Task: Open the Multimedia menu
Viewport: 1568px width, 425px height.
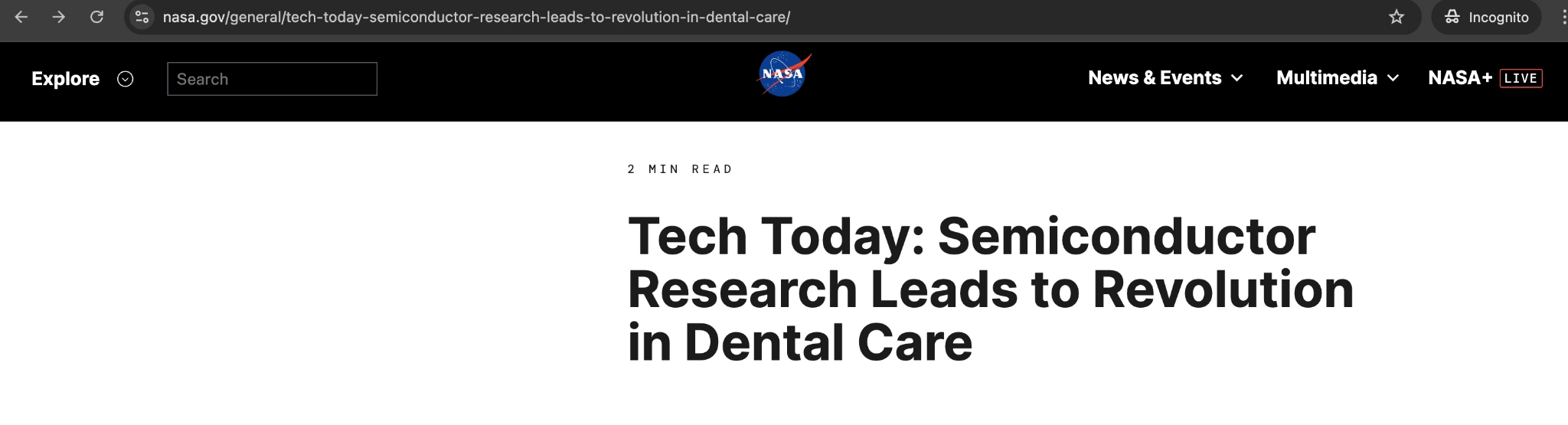Action: tap(1326, 78)
